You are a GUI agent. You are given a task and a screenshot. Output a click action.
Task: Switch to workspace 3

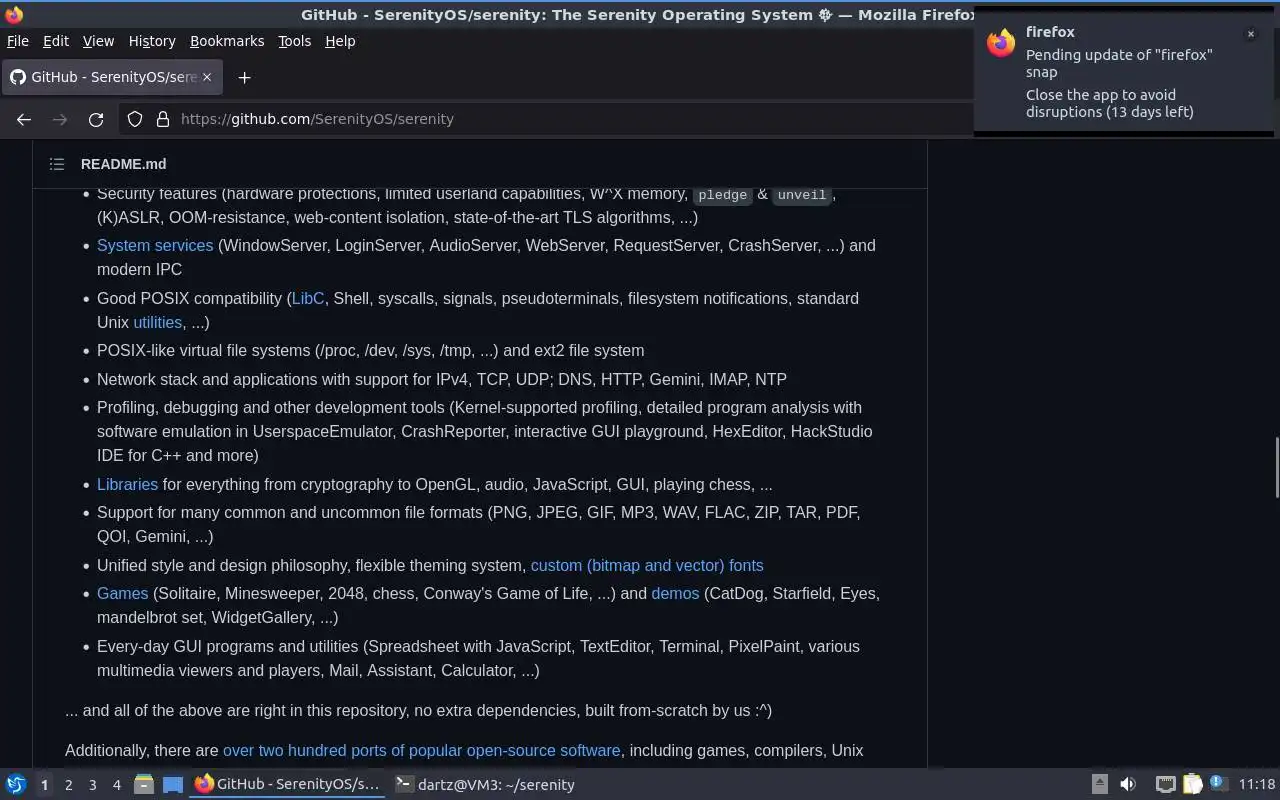[x=92, y=785]
